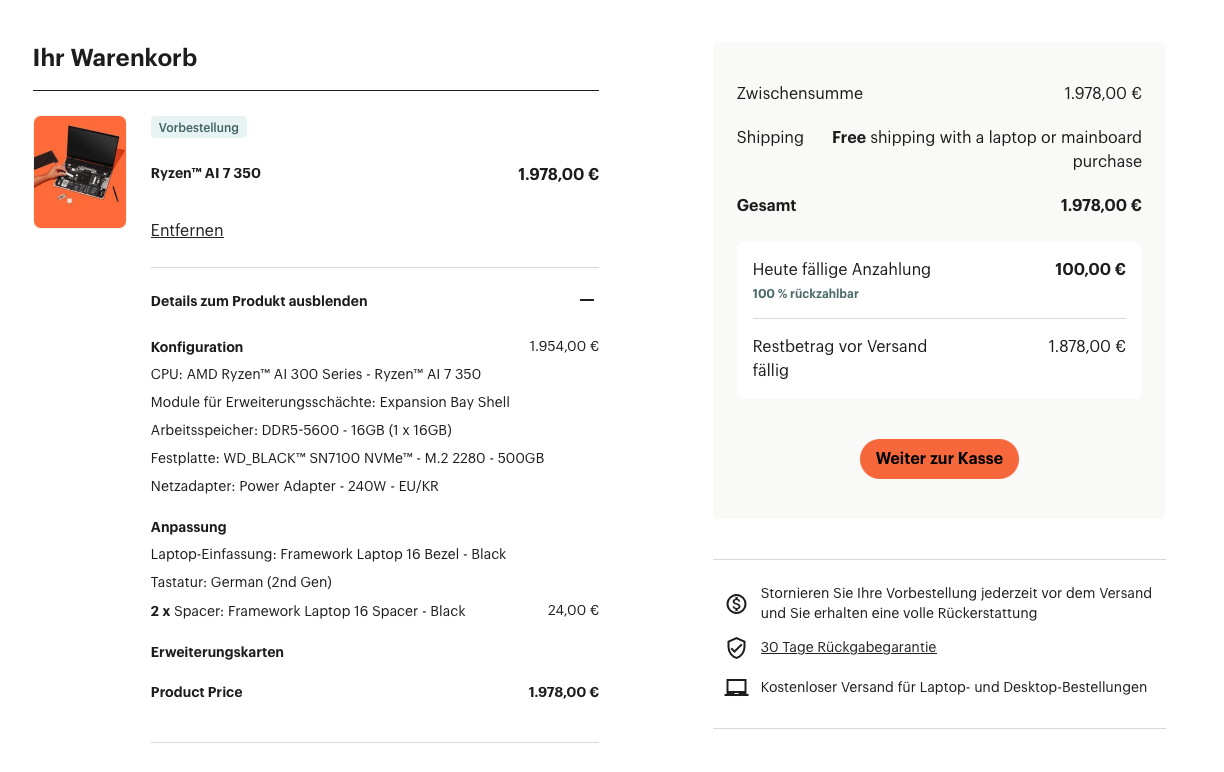1224x772 pixels.
Task: Click the laptop free-shipping icon
Action: 736,688
